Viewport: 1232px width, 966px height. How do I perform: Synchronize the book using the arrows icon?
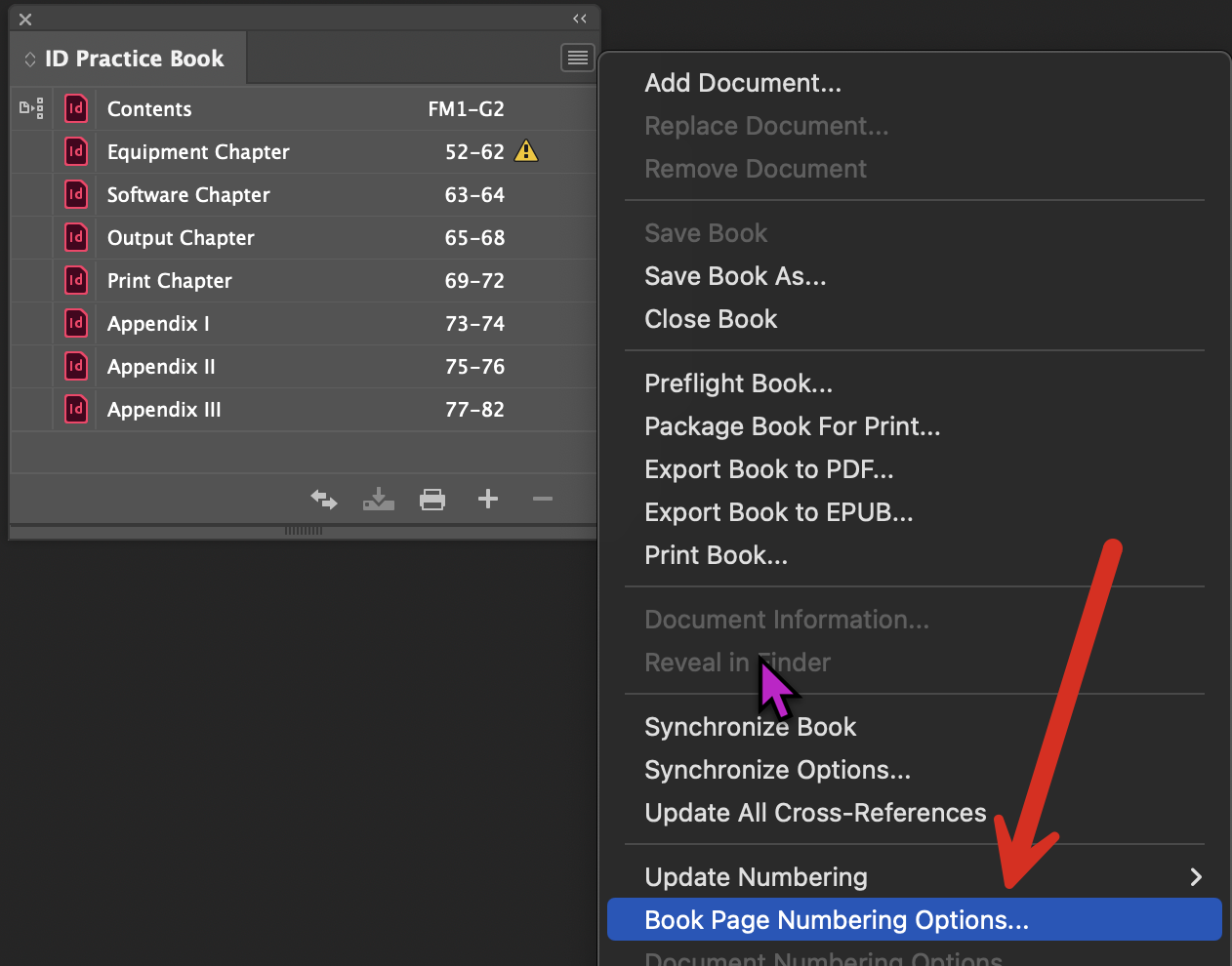coord(323,499)
